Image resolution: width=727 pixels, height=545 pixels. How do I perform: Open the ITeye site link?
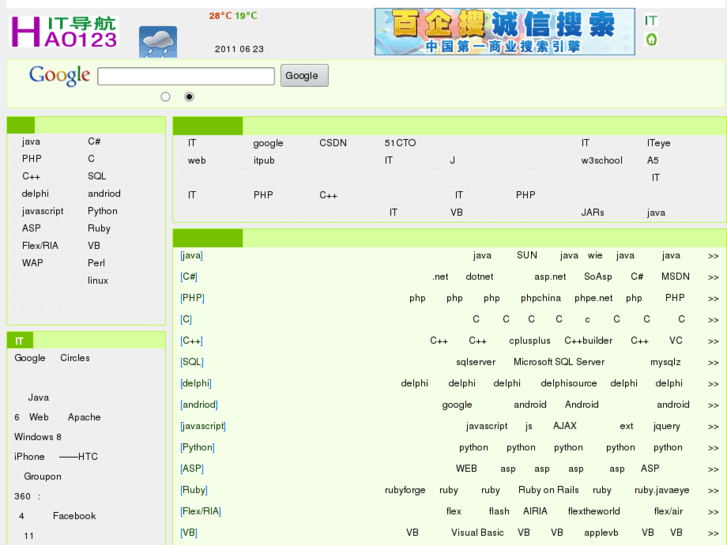(659, 143)
